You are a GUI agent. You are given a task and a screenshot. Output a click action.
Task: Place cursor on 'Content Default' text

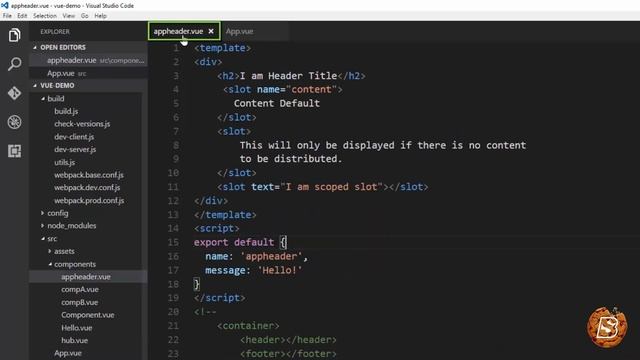click(277, 103)
